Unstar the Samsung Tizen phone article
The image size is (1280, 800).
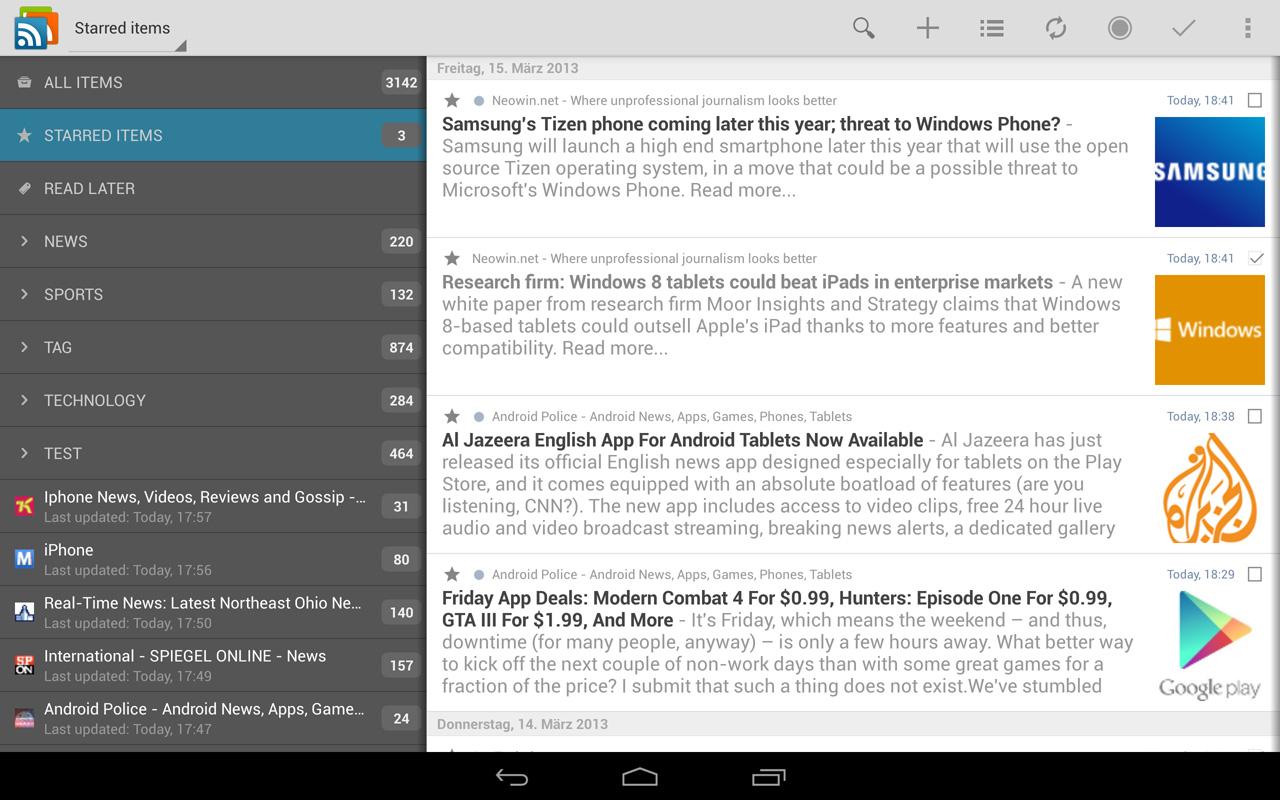point(451,100)
